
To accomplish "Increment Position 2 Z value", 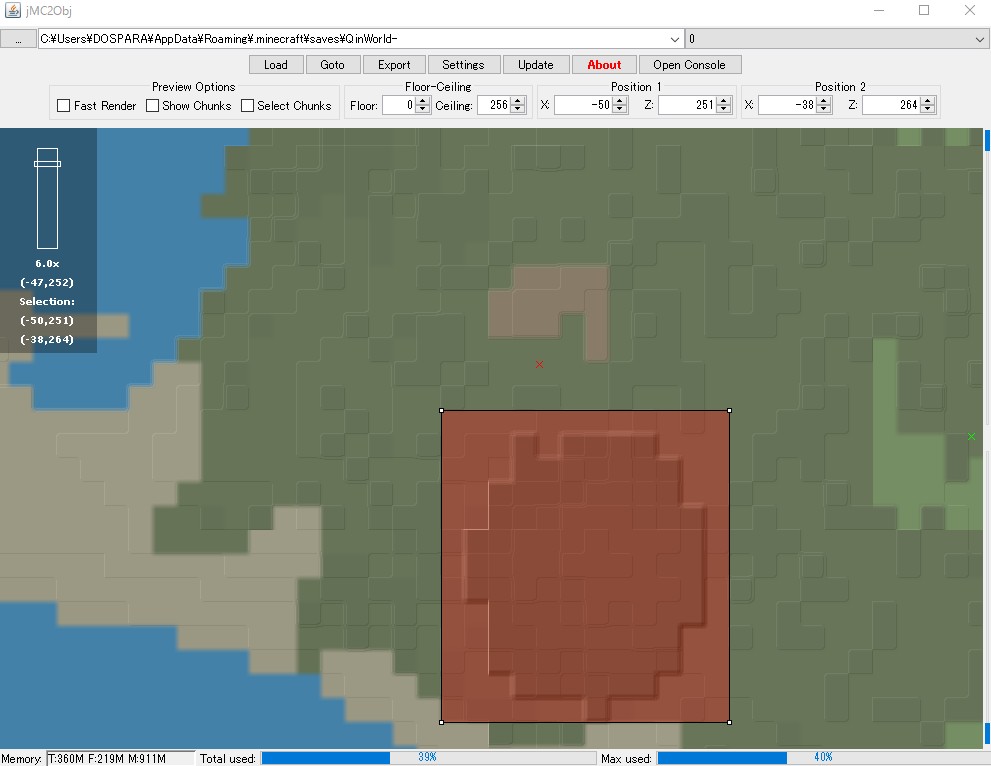I will [928, 101].
